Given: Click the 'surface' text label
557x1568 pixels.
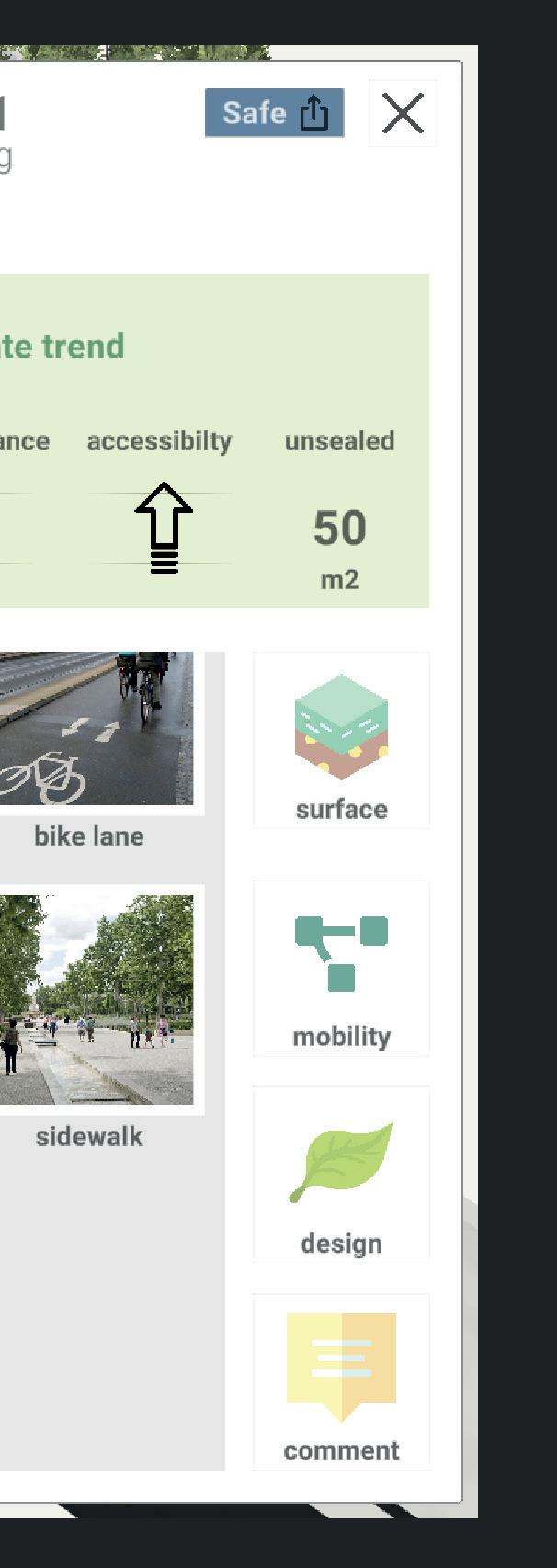Looking at the screenshot, I should click(x=341, y=810).
